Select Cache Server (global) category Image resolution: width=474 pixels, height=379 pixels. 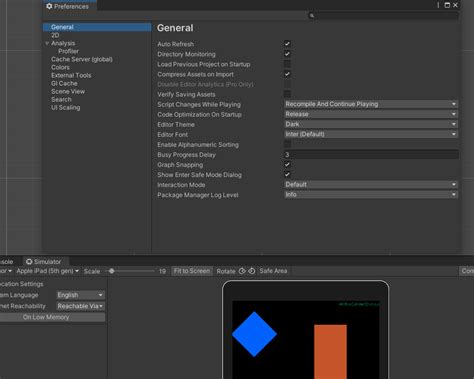pyautogui.click(x=82, y=59)
